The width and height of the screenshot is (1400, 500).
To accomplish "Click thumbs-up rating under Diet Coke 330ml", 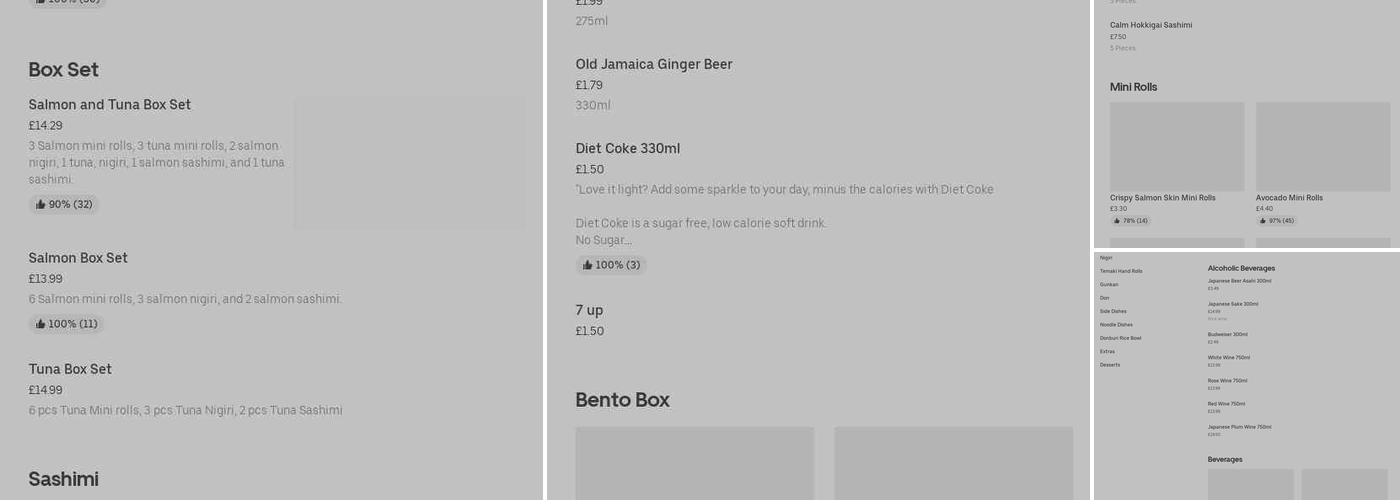I will point(611,265).
